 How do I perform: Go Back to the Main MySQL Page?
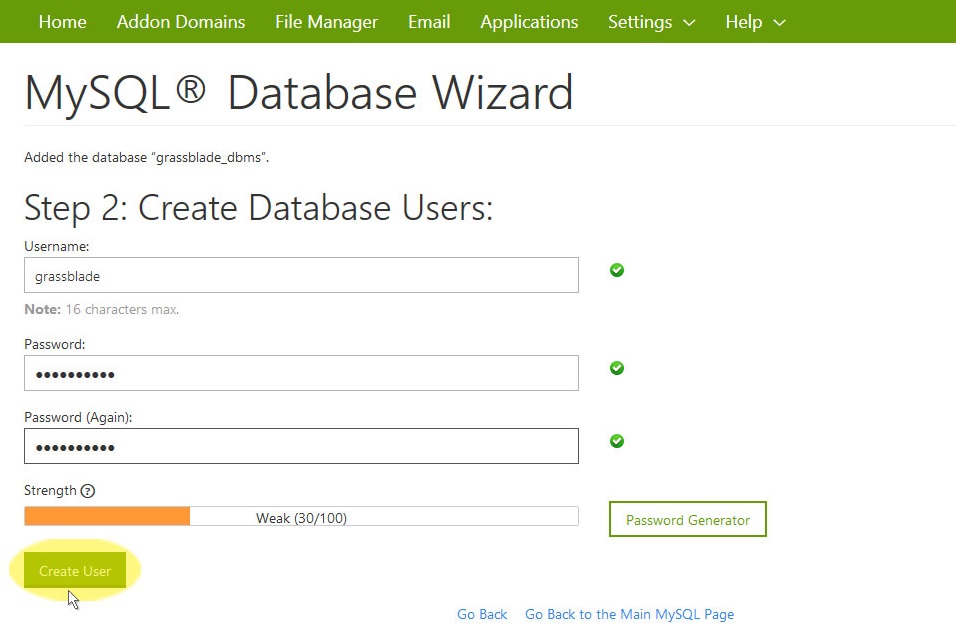pos(629,614)
